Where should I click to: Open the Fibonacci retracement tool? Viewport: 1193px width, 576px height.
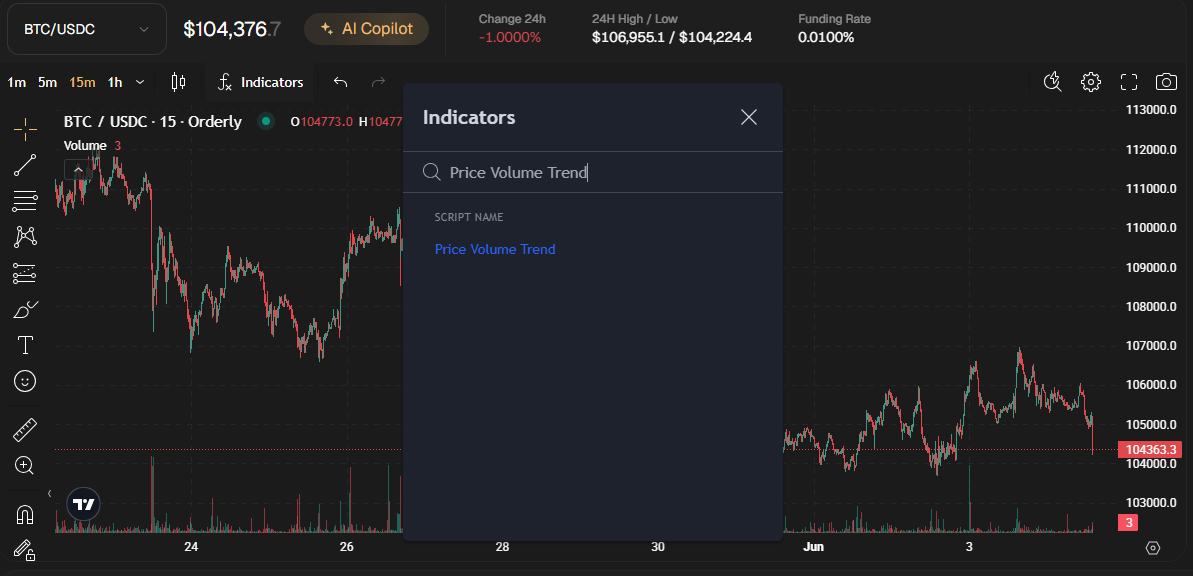coord(25,201)
